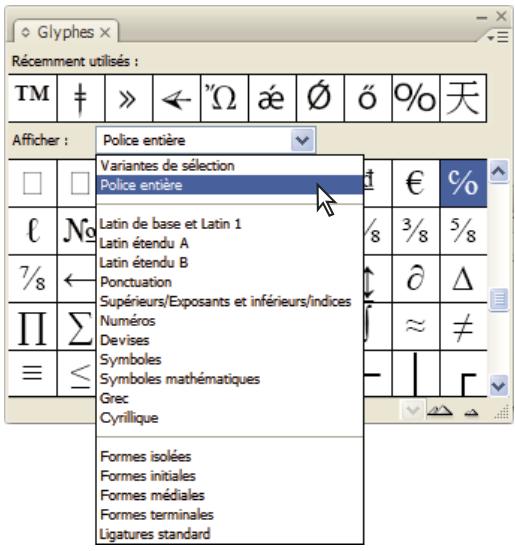Image resolution: width=515 pixels, height=551 pixels.
Task: Select the Numero № glyph
Action: (x=77, y=231)
